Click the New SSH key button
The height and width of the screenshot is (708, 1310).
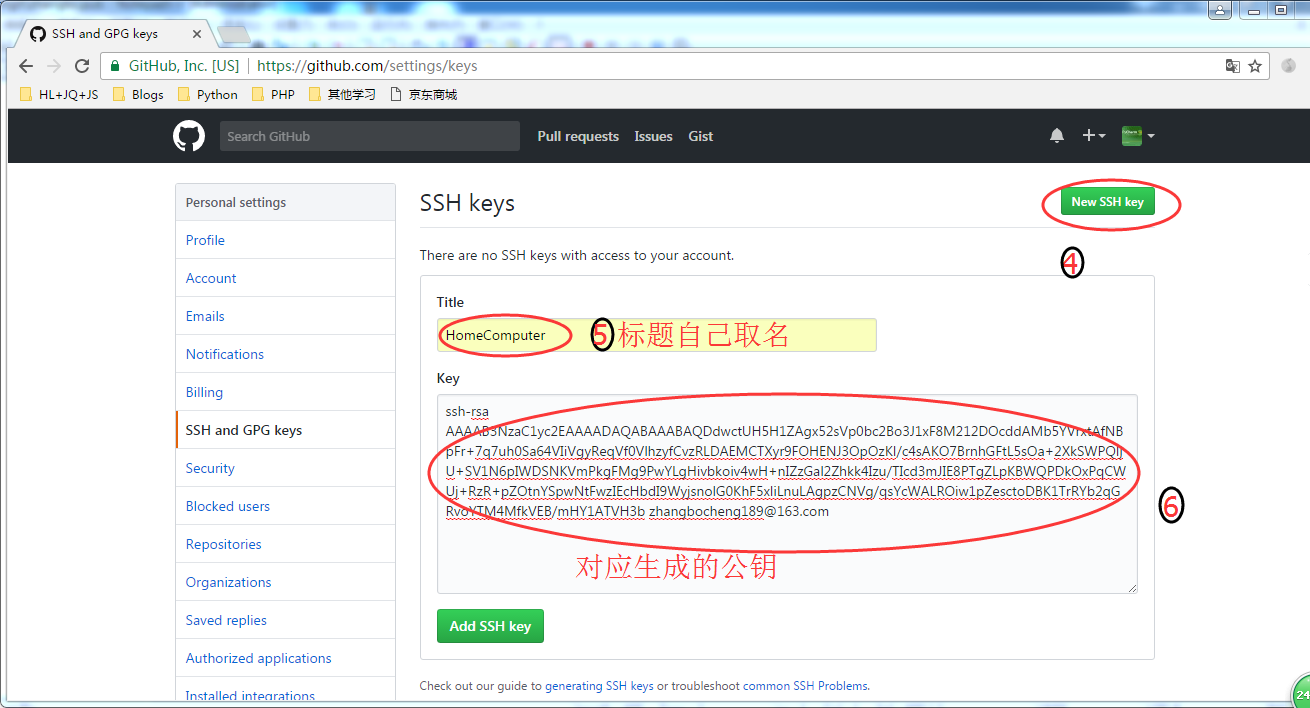pos(1107,202)
